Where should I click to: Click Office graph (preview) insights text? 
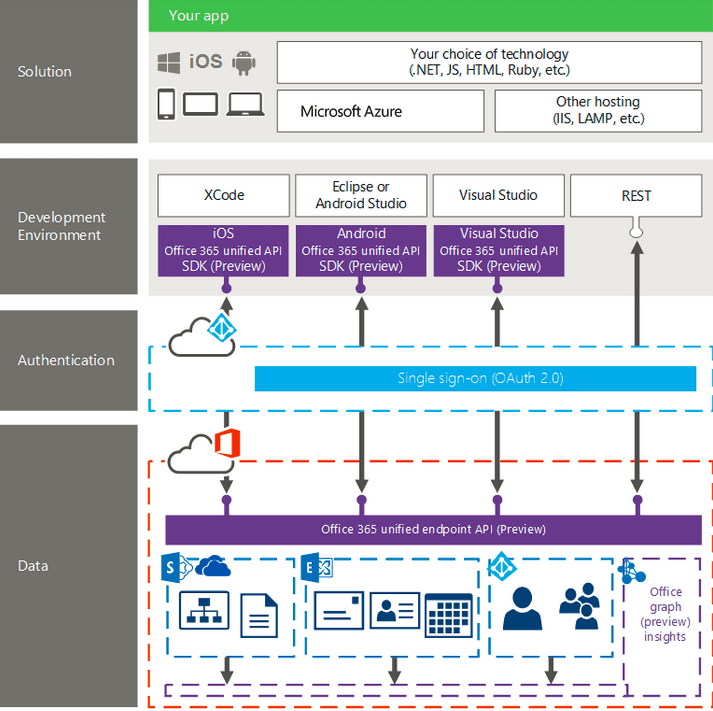(665, 614)
